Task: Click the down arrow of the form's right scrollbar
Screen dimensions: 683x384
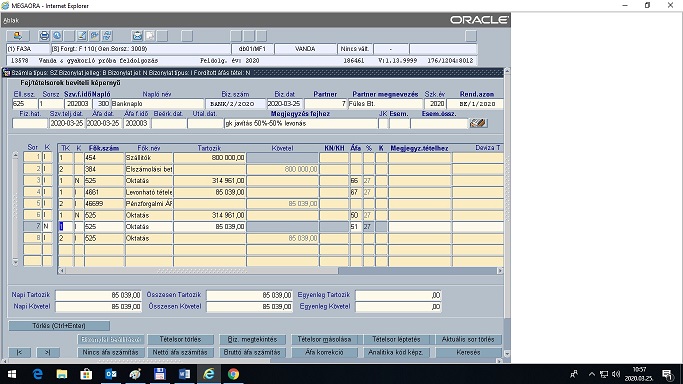Action: 507,354
